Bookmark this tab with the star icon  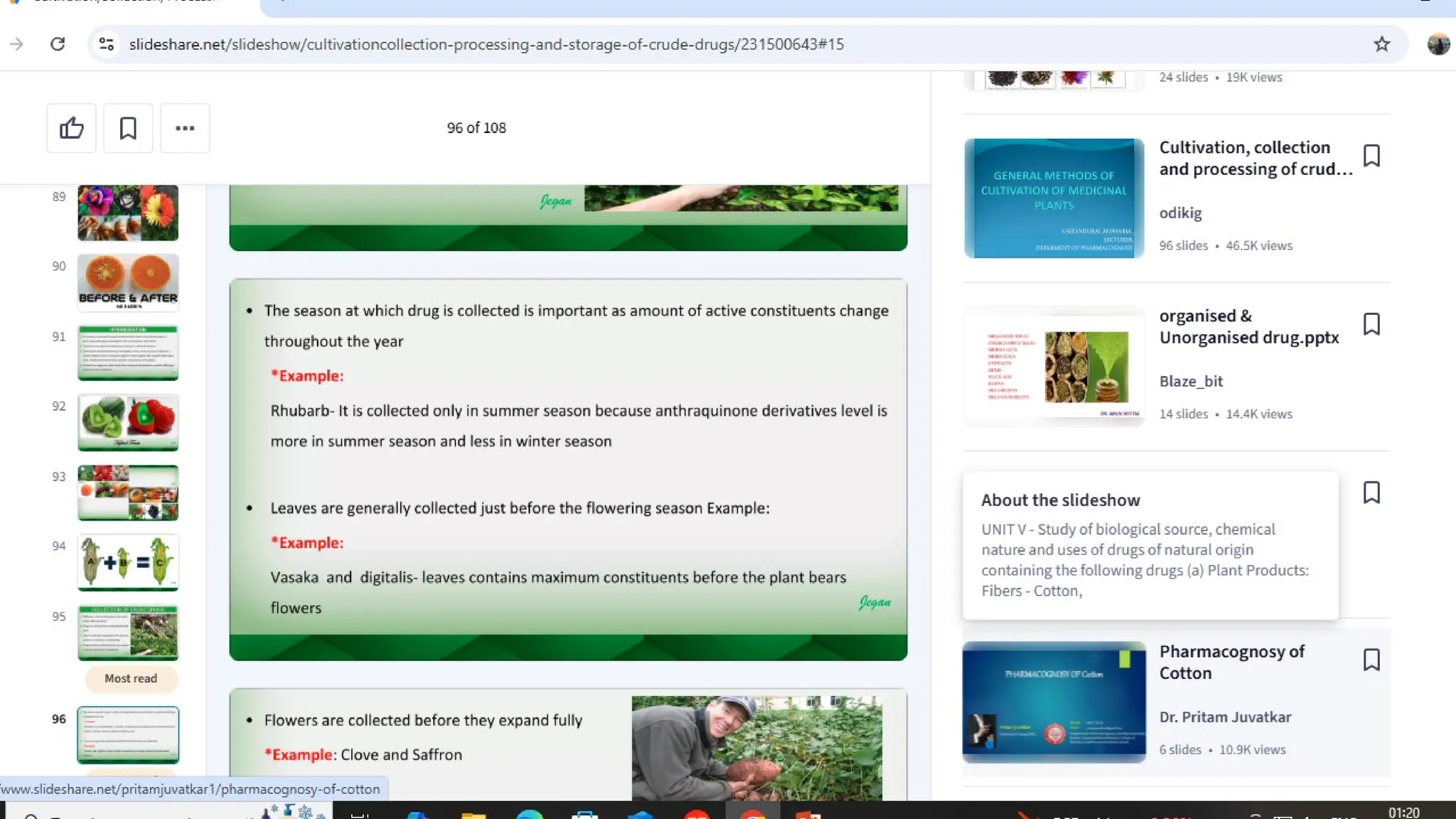point(1381,44)
